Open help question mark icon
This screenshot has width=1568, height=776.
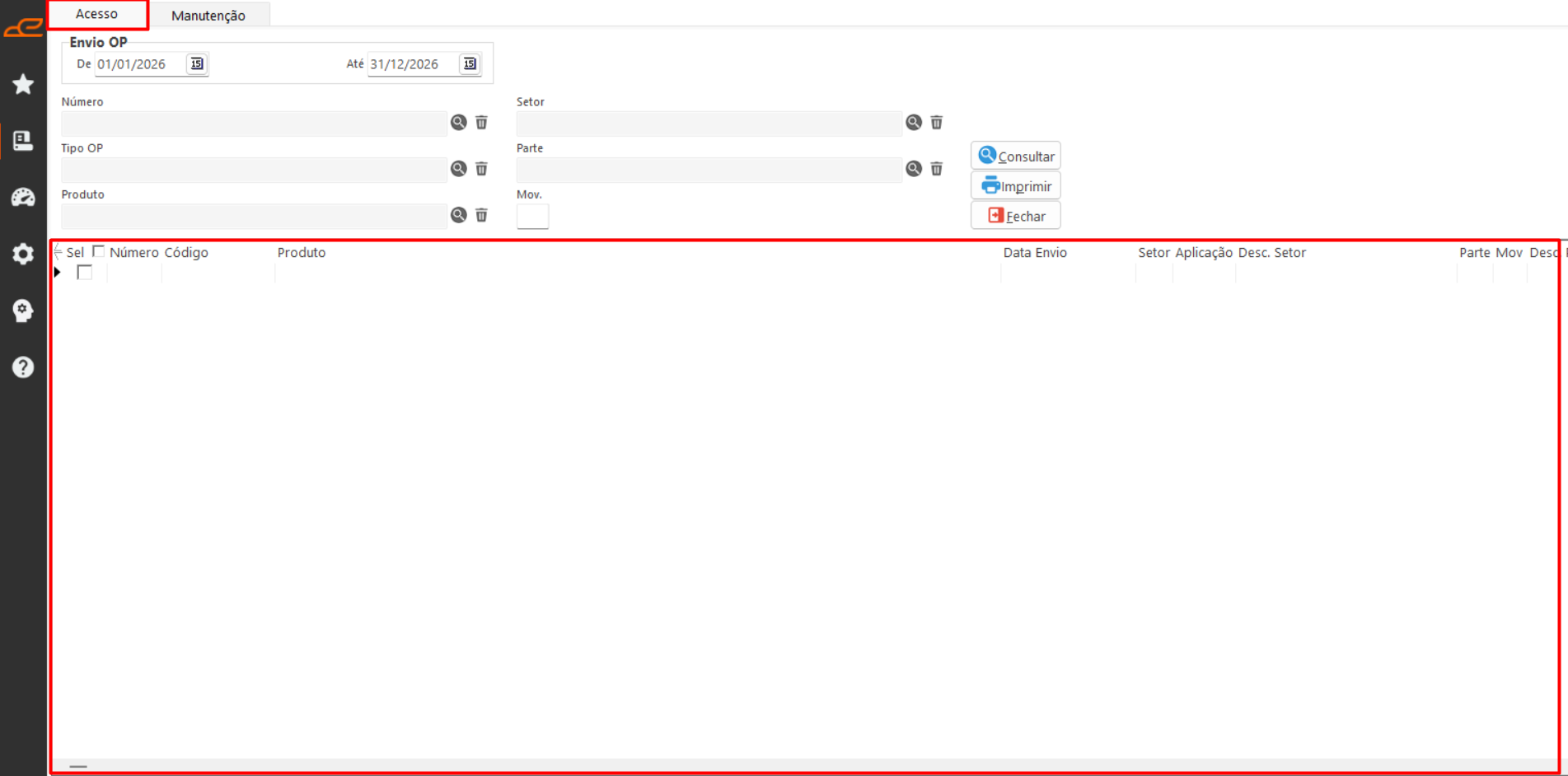(23, 367)
